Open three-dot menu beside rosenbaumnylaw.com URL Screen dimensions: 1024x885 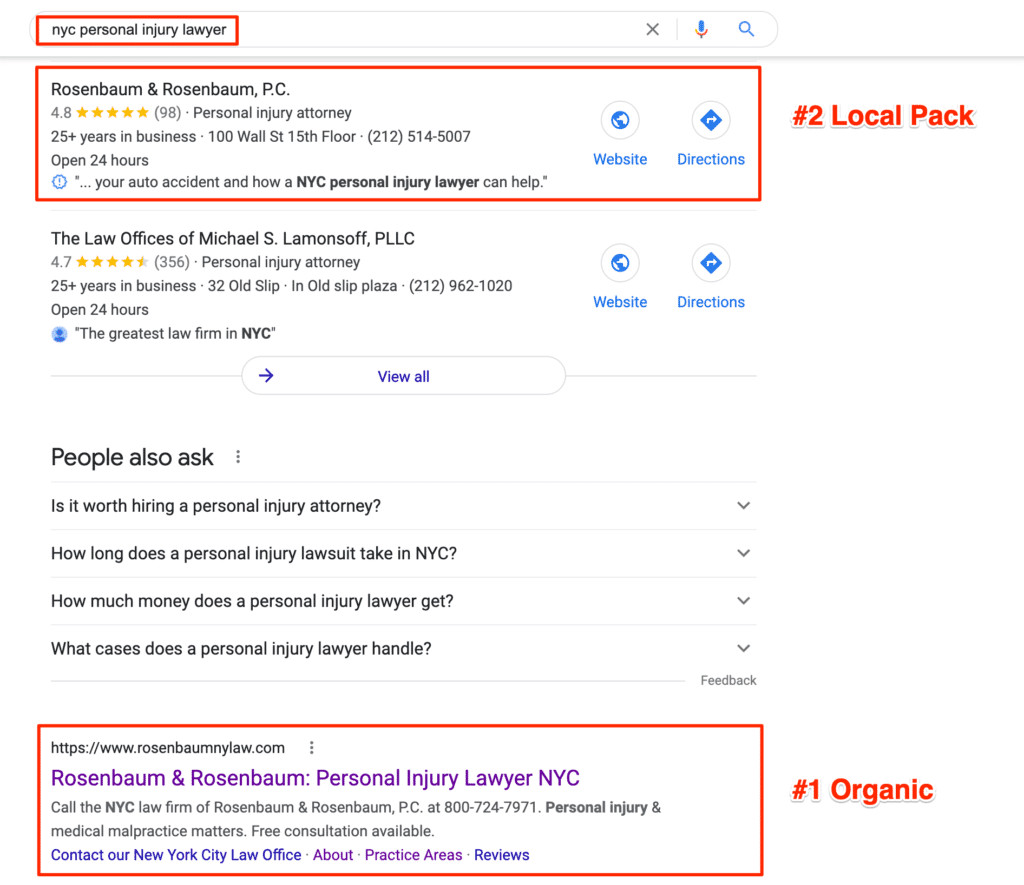[312, 748]
